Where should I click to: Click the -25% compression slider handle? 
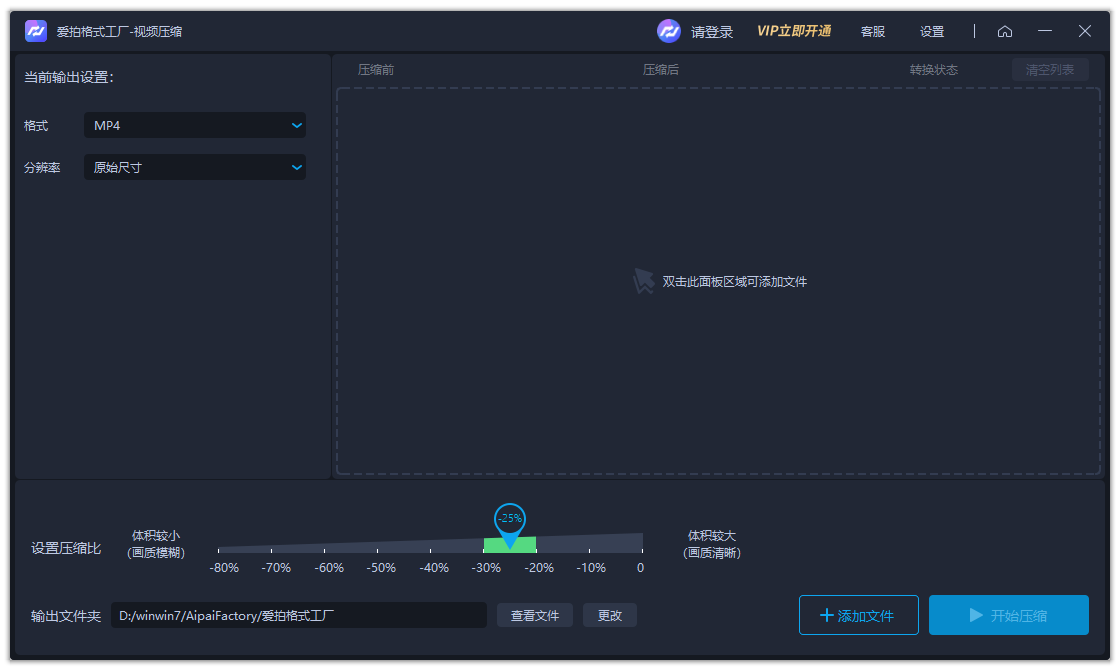(x=509, y=525)
